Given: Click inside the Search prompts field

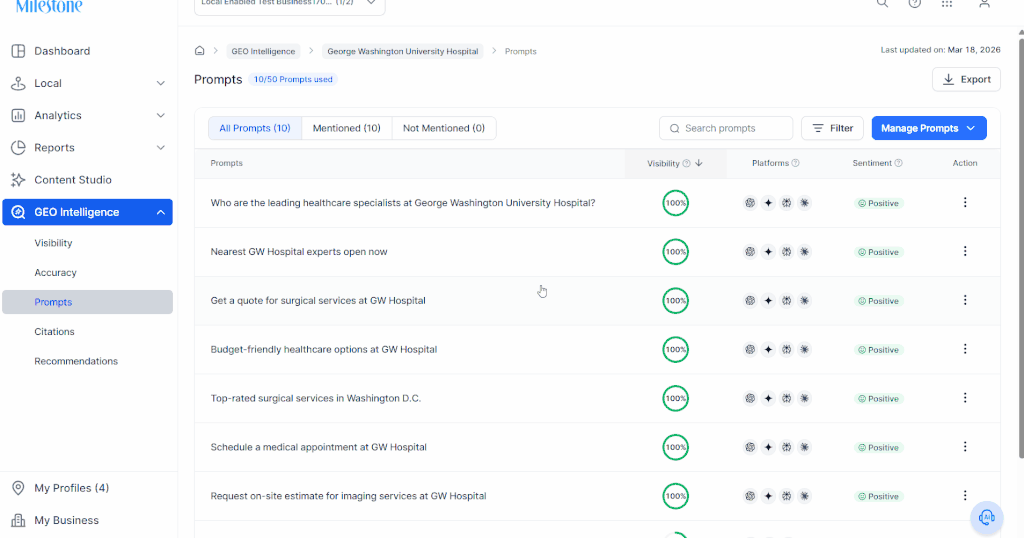Looking at the screenshot, I should [726, 128].
